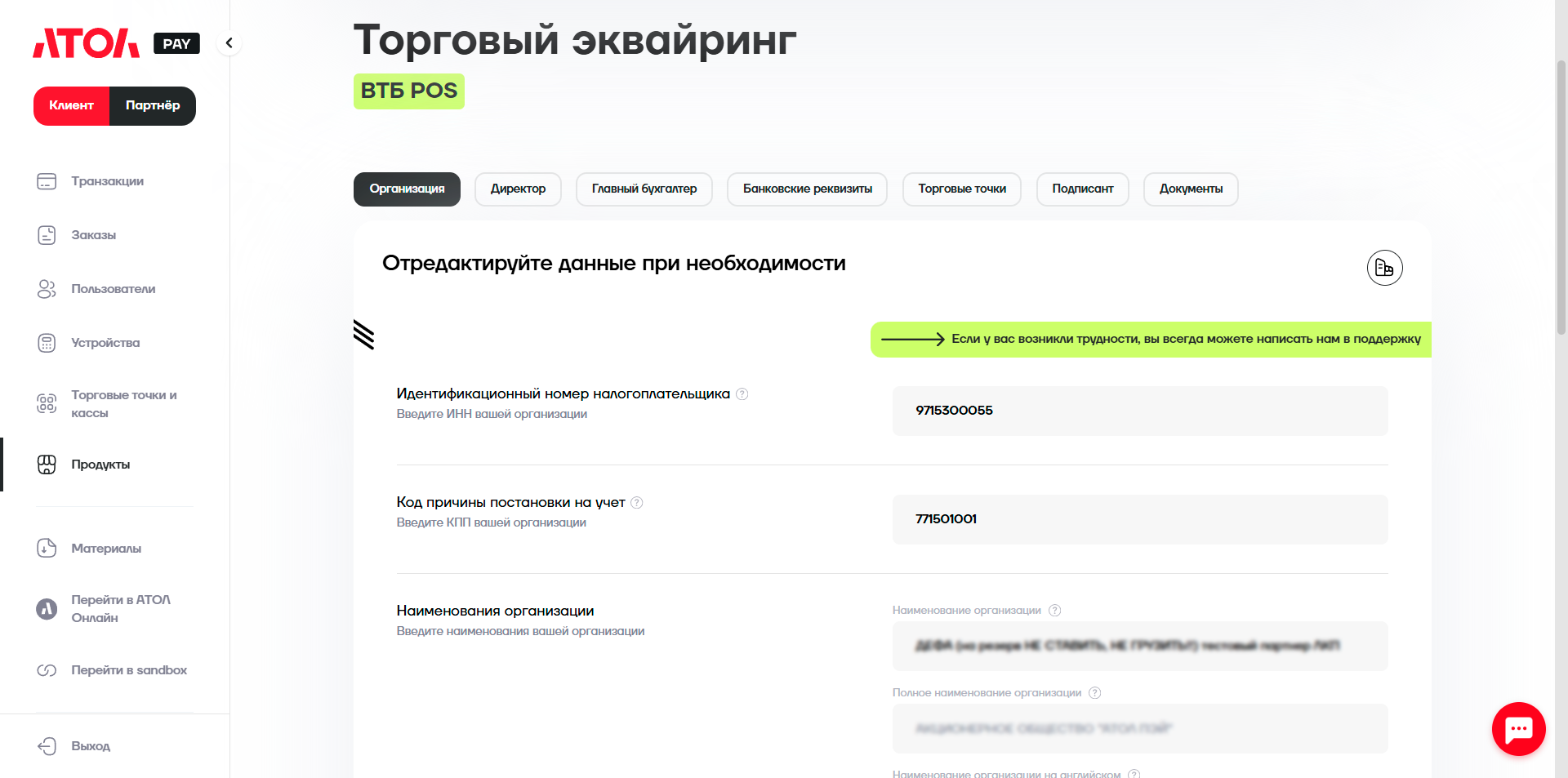Click Введите КПП вашей организации hint
1568x778 pixels.
pyautogui.click(x=492, y=522)
